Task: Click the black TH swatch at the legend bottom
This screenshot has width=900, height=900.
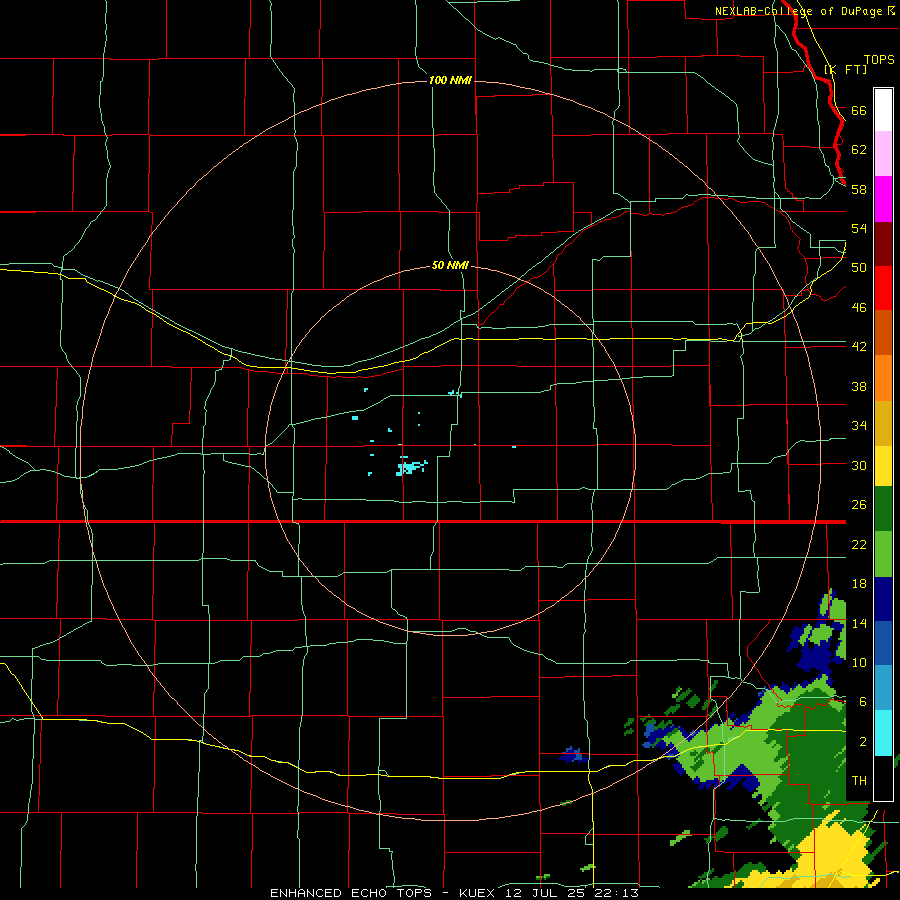Action: coord(883,778)
